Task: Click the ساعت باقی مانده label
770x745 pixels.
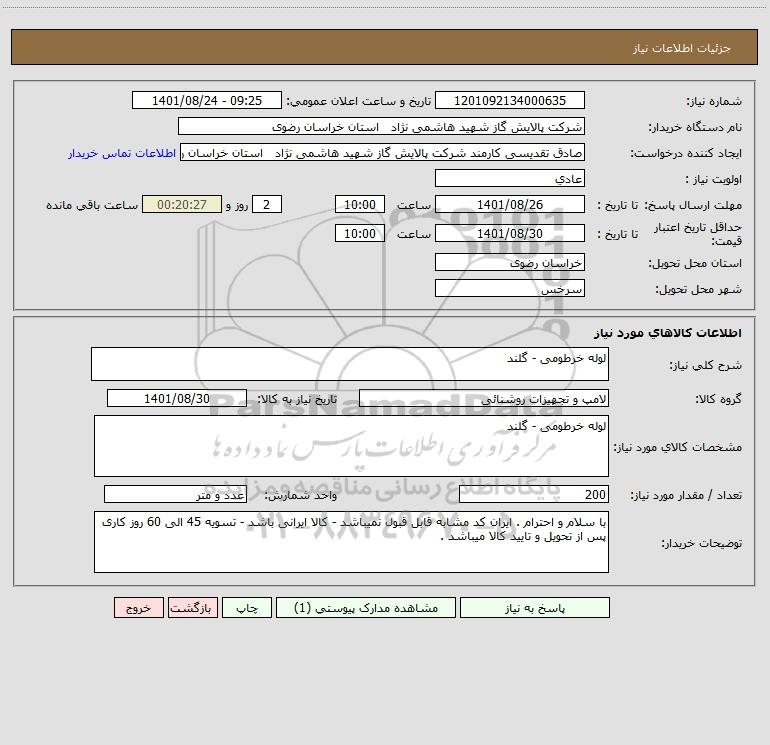Action: [x=92, y=205]
